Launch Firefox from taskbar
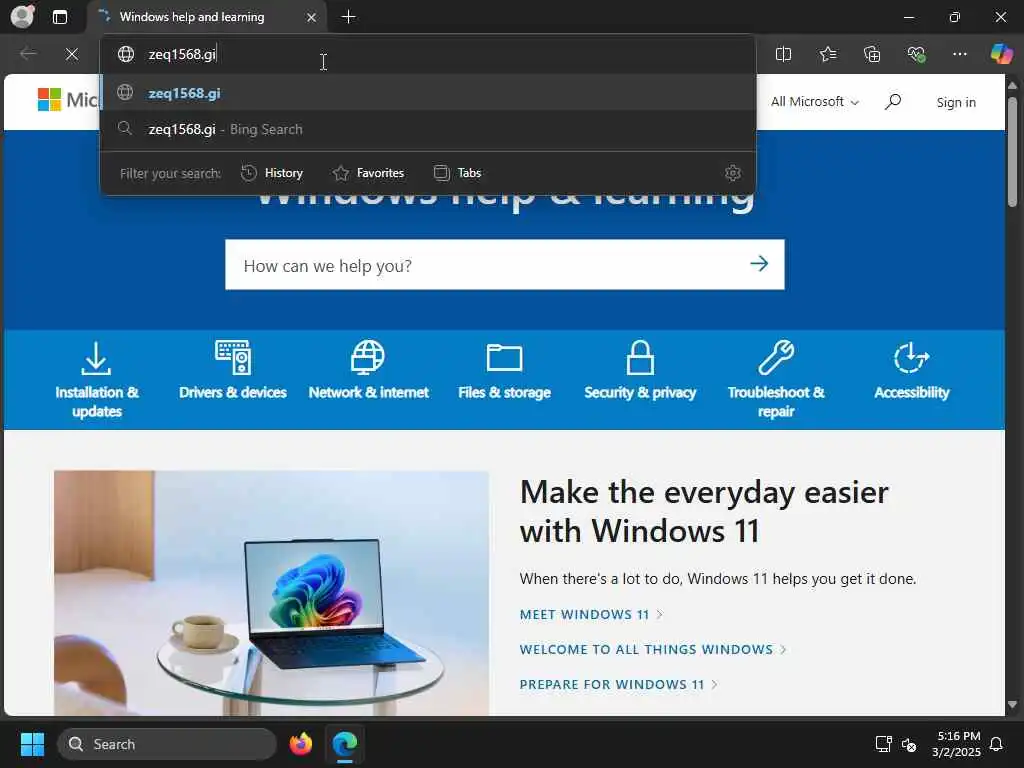This screenshot has height=768, width=1024. point(300,744)
